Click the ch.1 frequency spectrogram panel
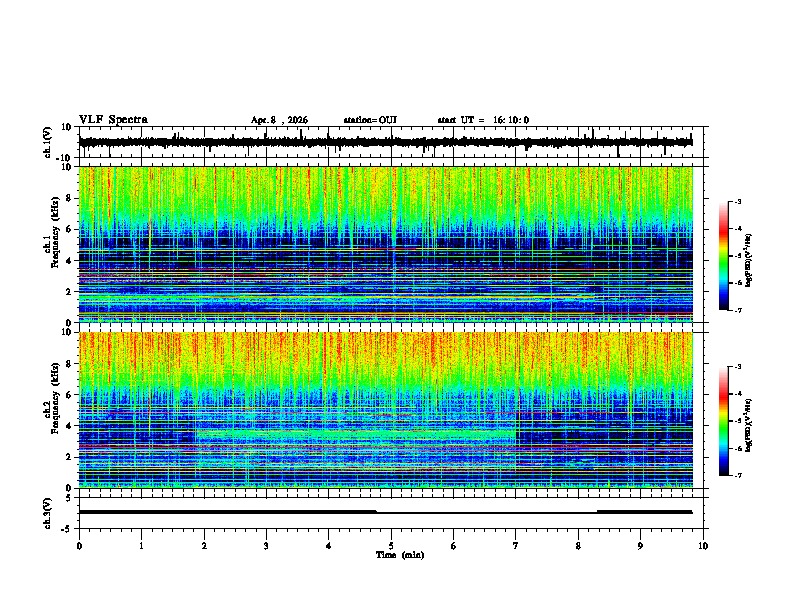 point(386,244)
